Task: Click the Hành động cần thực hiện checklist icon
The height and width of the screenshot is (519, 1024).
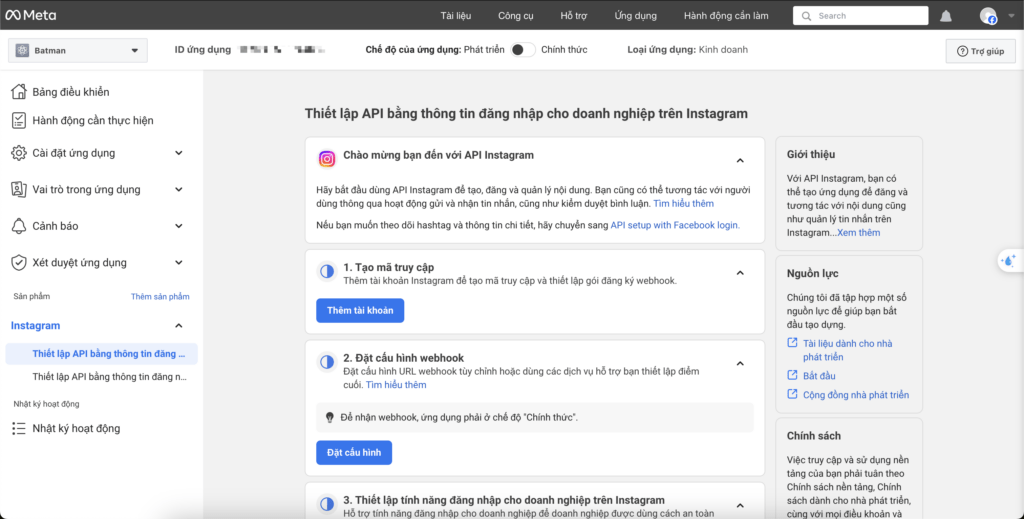Action: coord(19,120)
